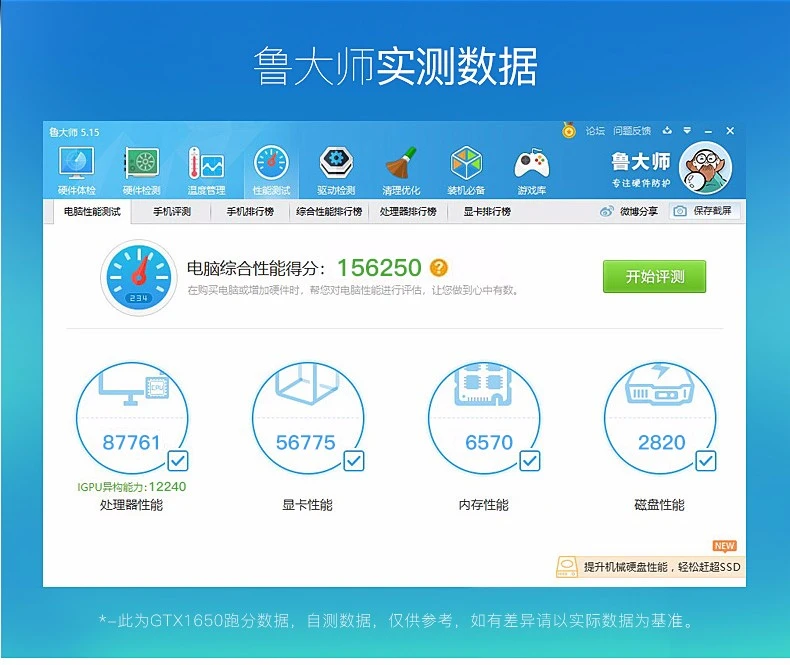Click the 提升机械硬盘性能 SSD promotion banner

[650, 567]
